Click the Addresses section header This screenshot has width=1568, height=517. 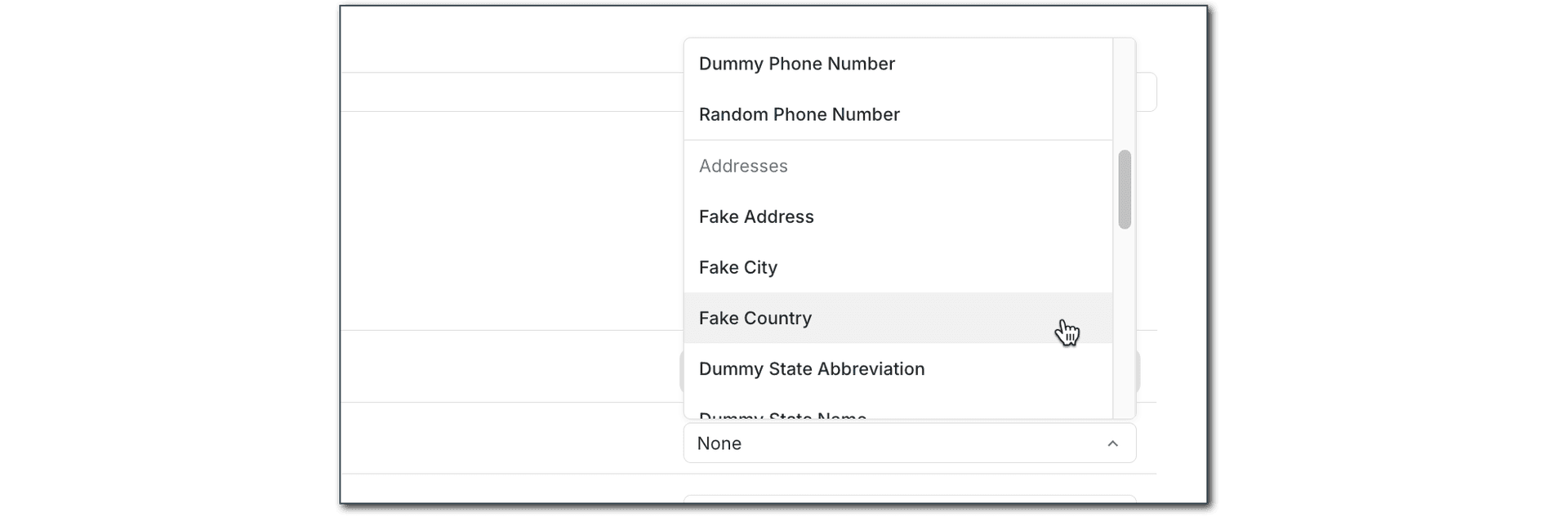click(x=742, y=166)
